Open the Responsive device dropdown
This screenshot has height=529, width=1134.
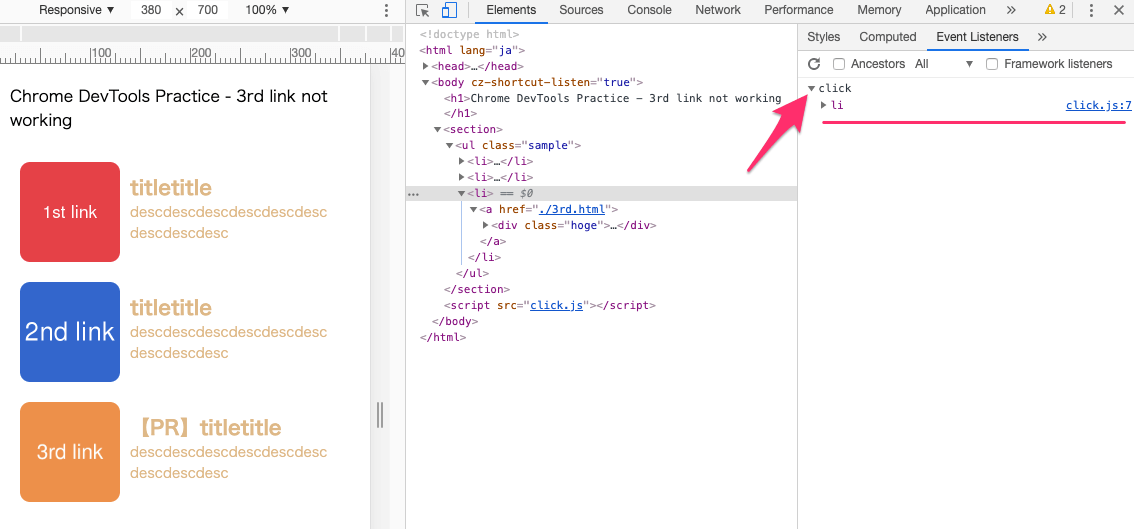click(76, 10)
